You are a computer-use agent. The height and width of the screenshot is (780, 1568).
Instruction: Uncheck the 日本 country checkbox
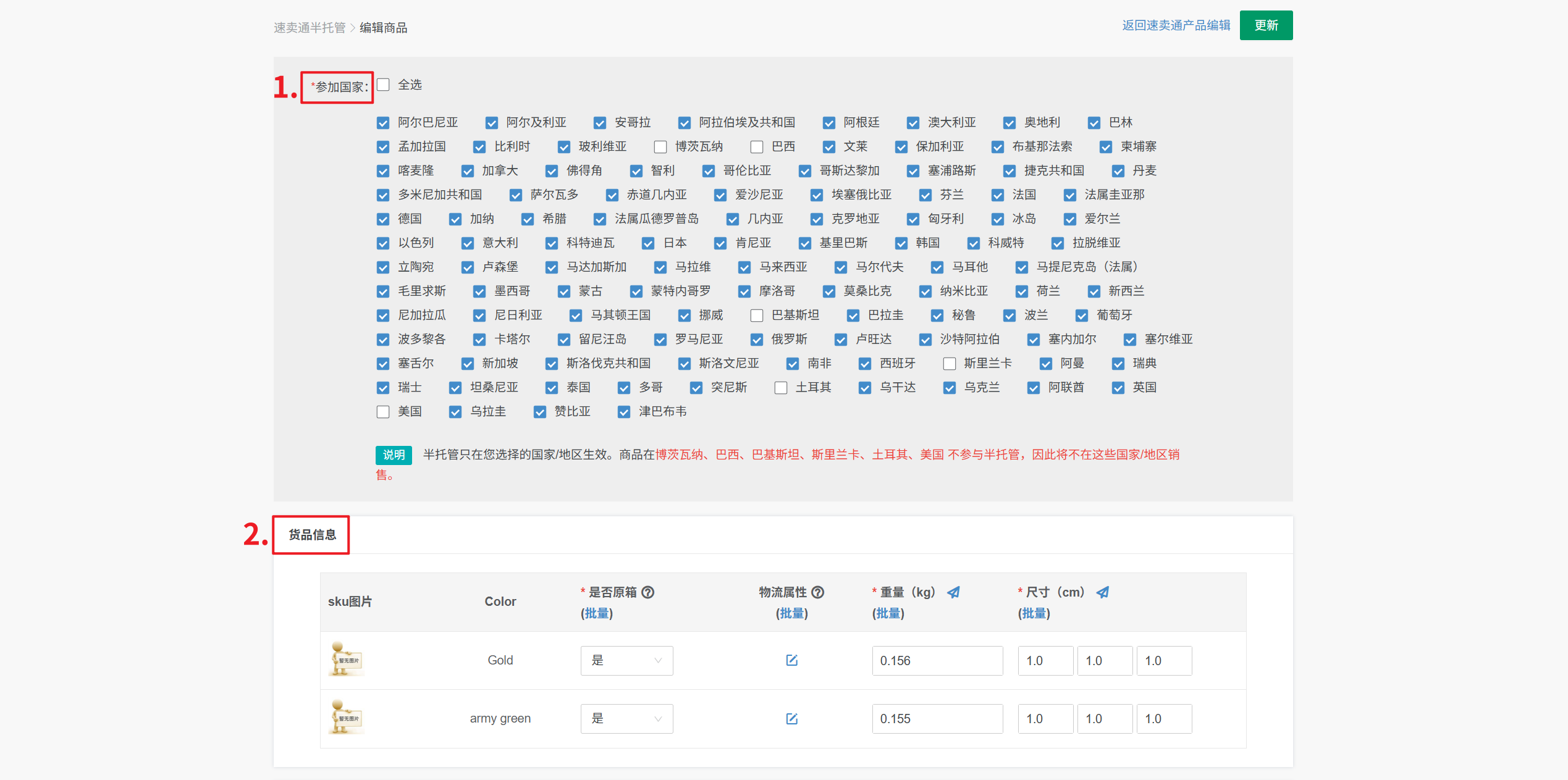click(x=648, y=243)
